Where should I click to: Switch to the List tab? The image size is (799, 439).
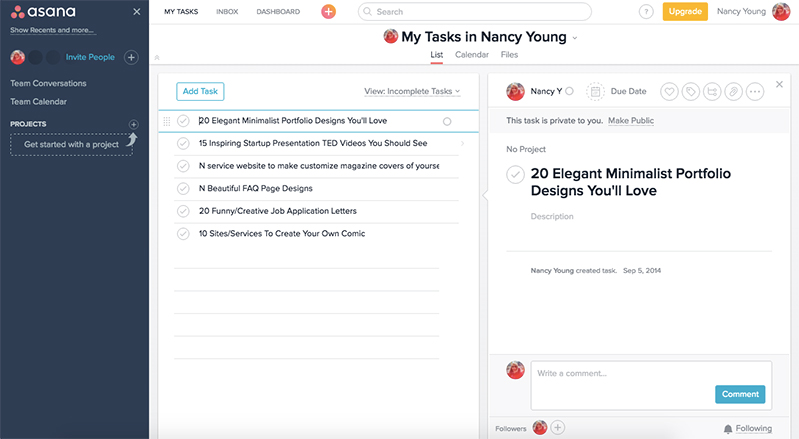437,55
